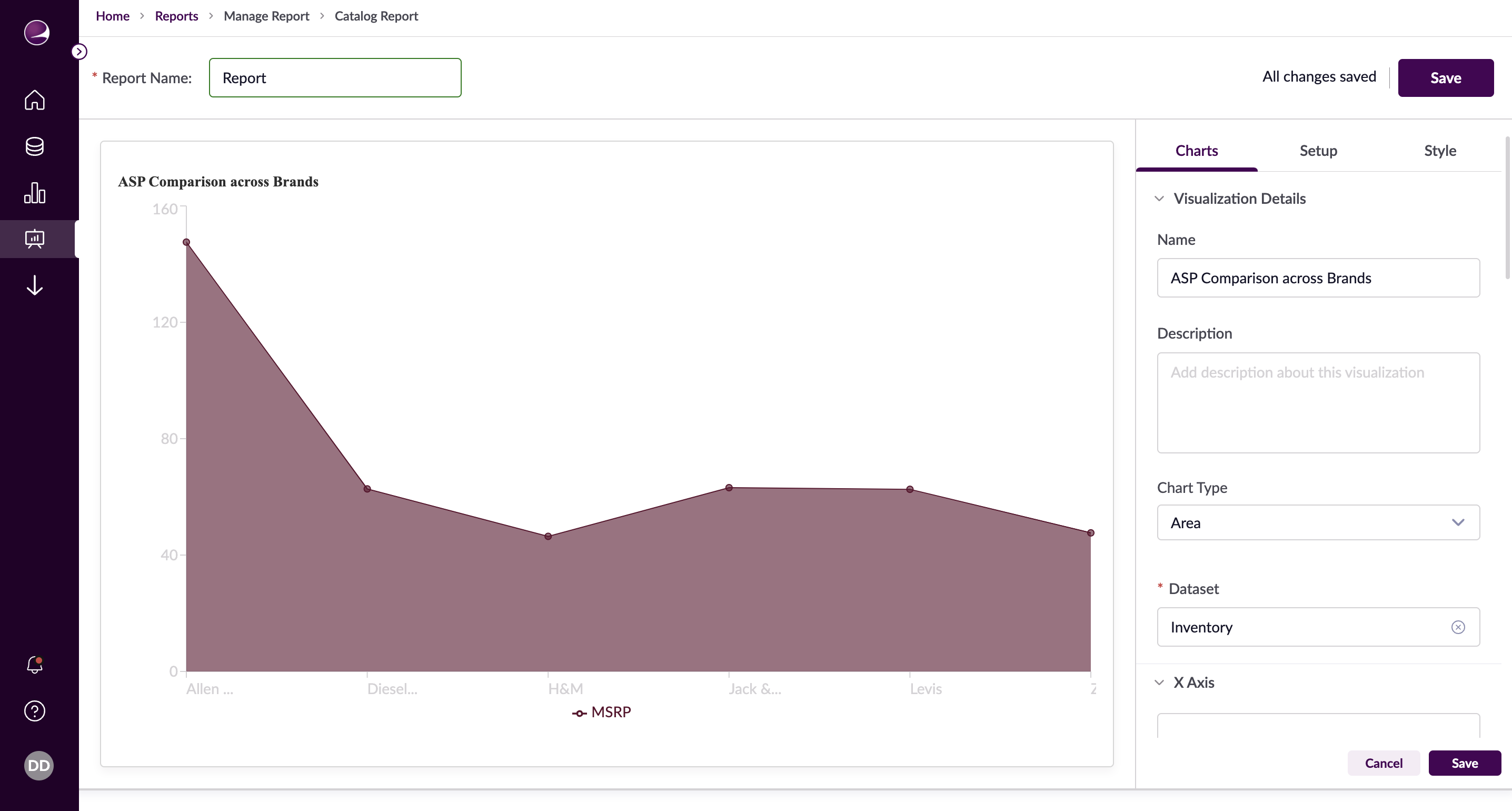
Task: Go to Reports breadcrumb link
Action: click(x=176, y=16)
